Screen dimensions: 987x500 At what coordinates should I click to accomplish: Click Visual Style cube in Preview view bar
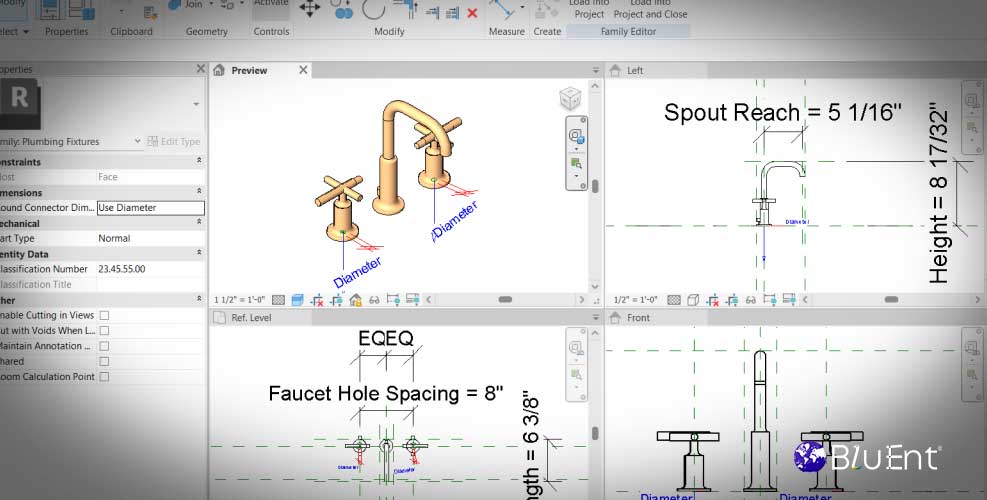297,300
